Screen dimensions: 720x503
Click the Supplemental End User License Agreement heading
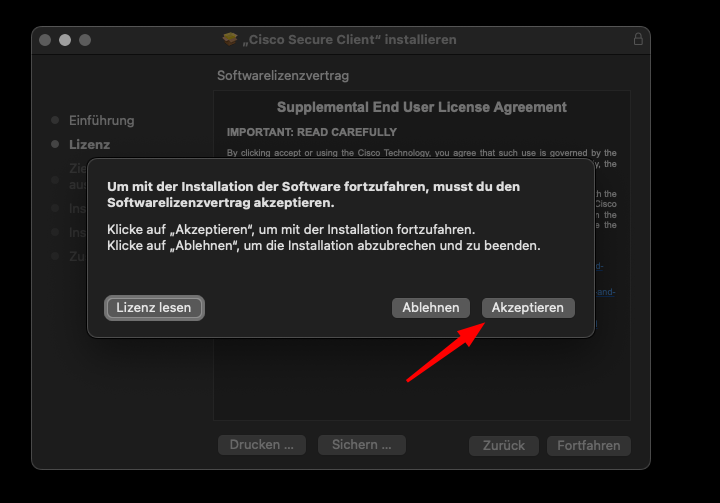421,107
